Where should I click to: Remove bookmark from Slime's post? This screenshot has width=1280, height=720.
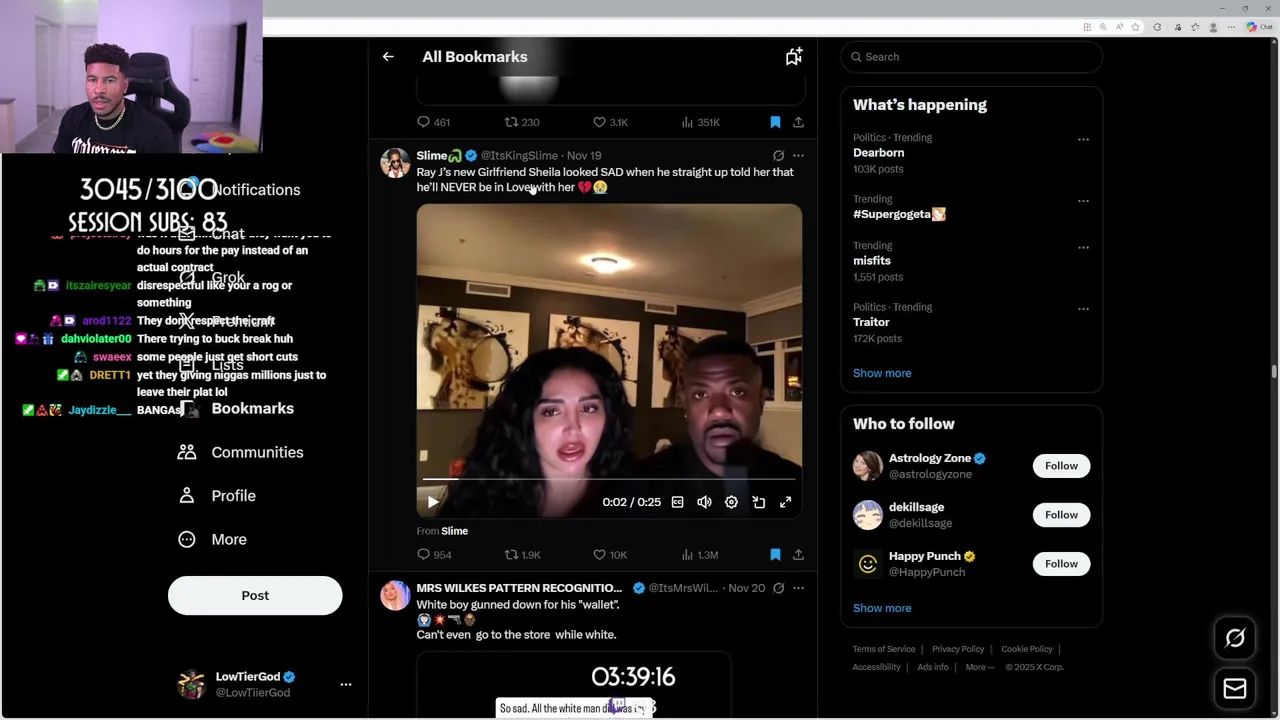click(x=775, y=555)
